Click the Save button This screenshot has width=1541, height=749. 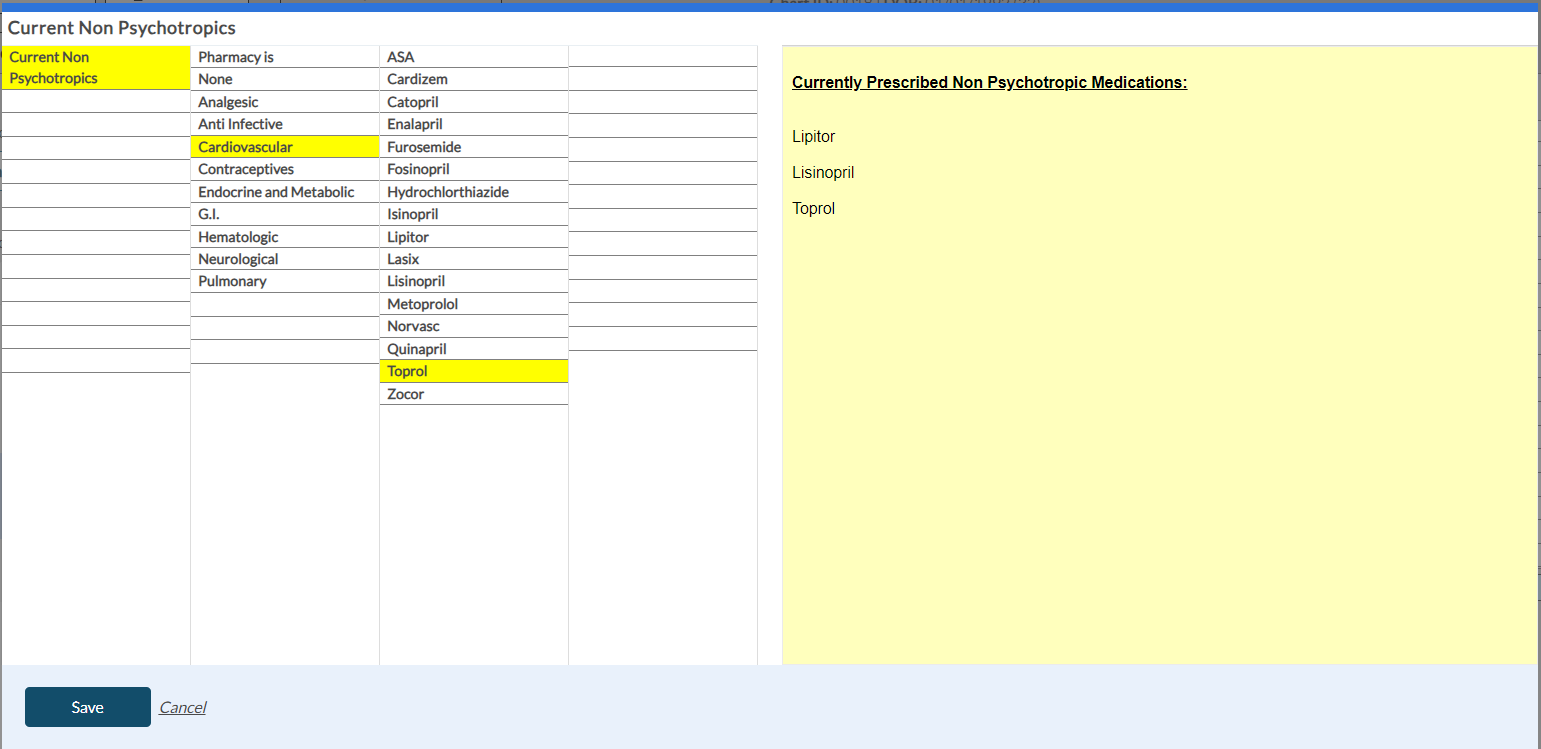coord(87,707)
